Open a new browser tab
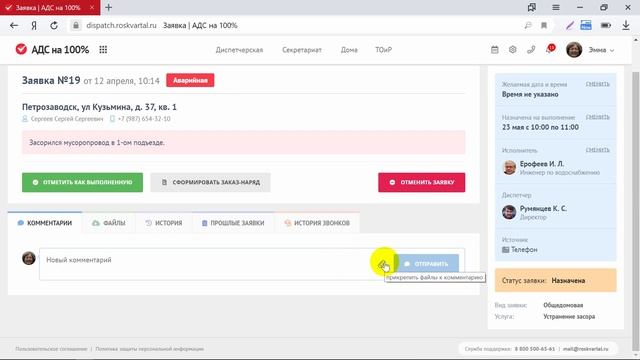640x360 pixels. point(109,7)
